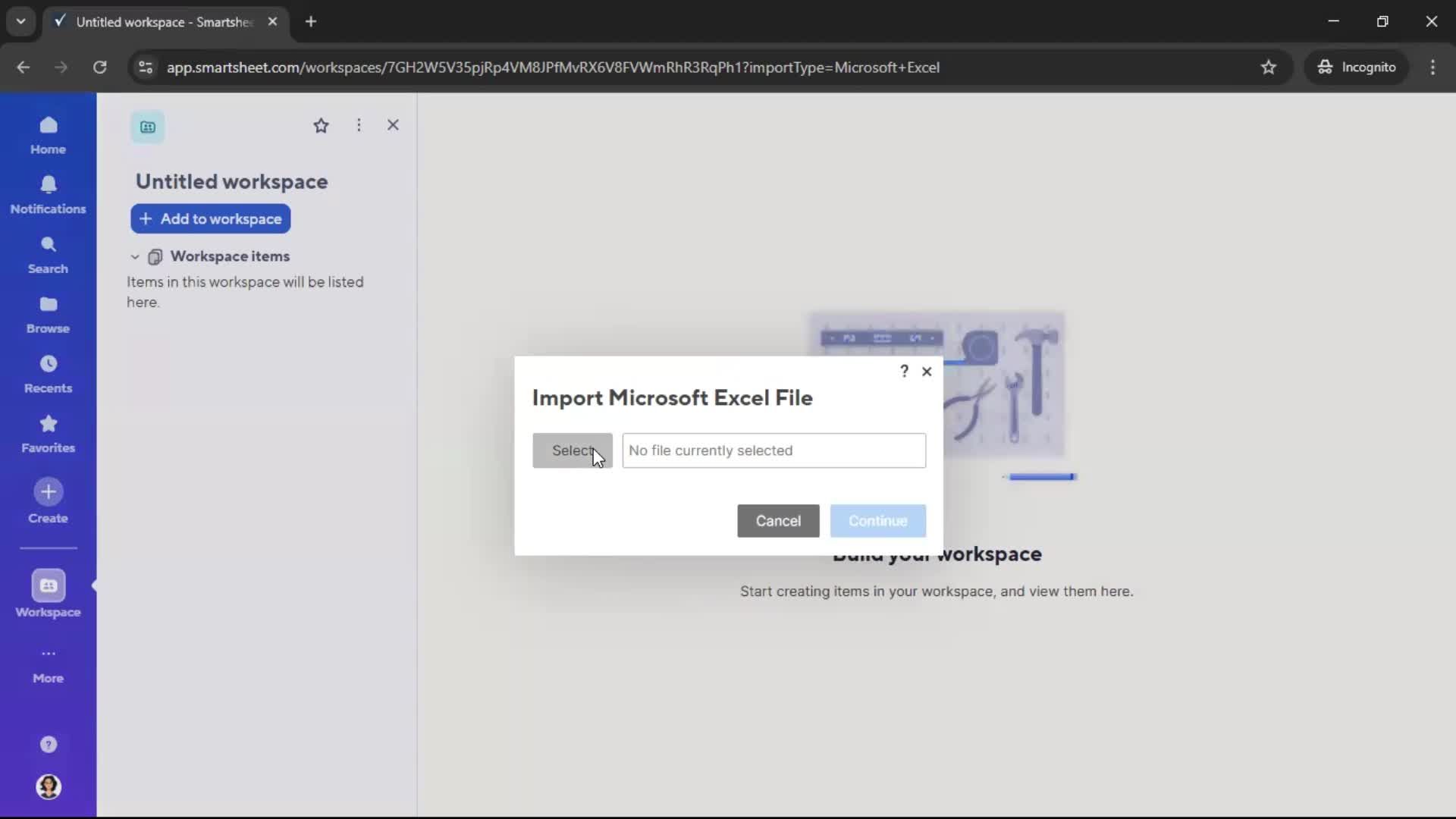Open the Home panel in the sidebar
Viewport: 1456px width, 819px height.
click(x=48, y=135)
